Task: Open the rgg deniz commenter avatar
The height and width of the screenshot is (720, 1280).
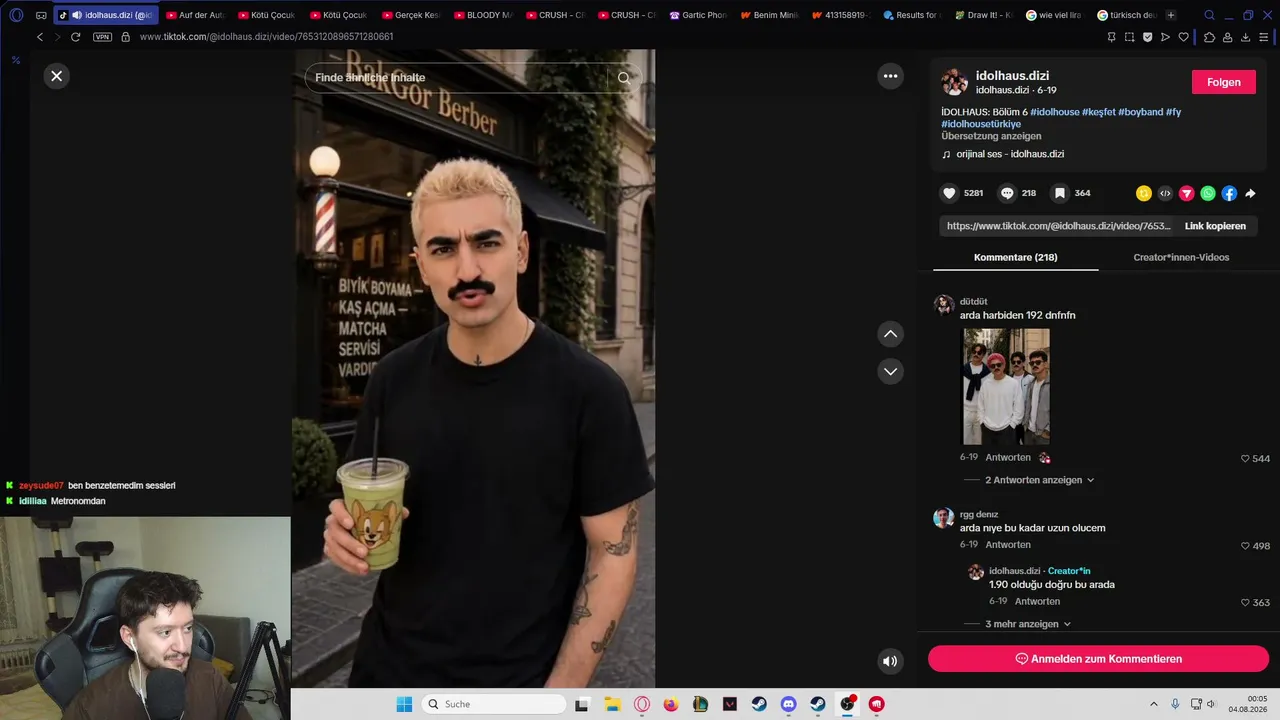Action: [943, 517]
